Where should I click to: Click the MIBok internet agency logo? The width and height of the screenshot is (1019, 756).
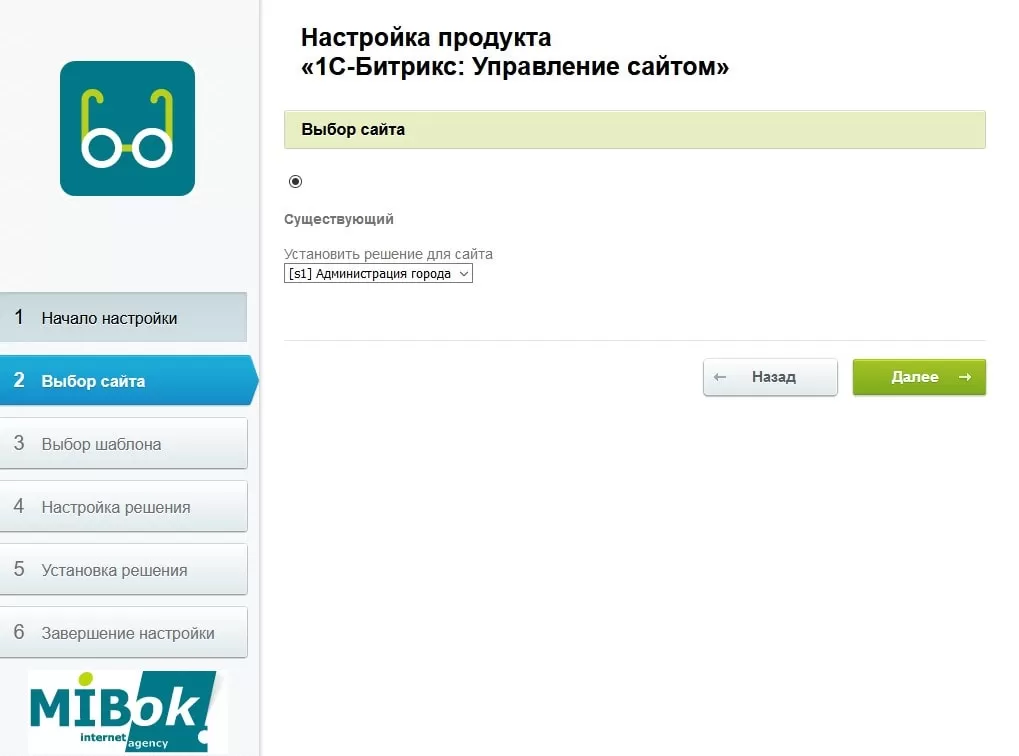click(x=127, y=712)
